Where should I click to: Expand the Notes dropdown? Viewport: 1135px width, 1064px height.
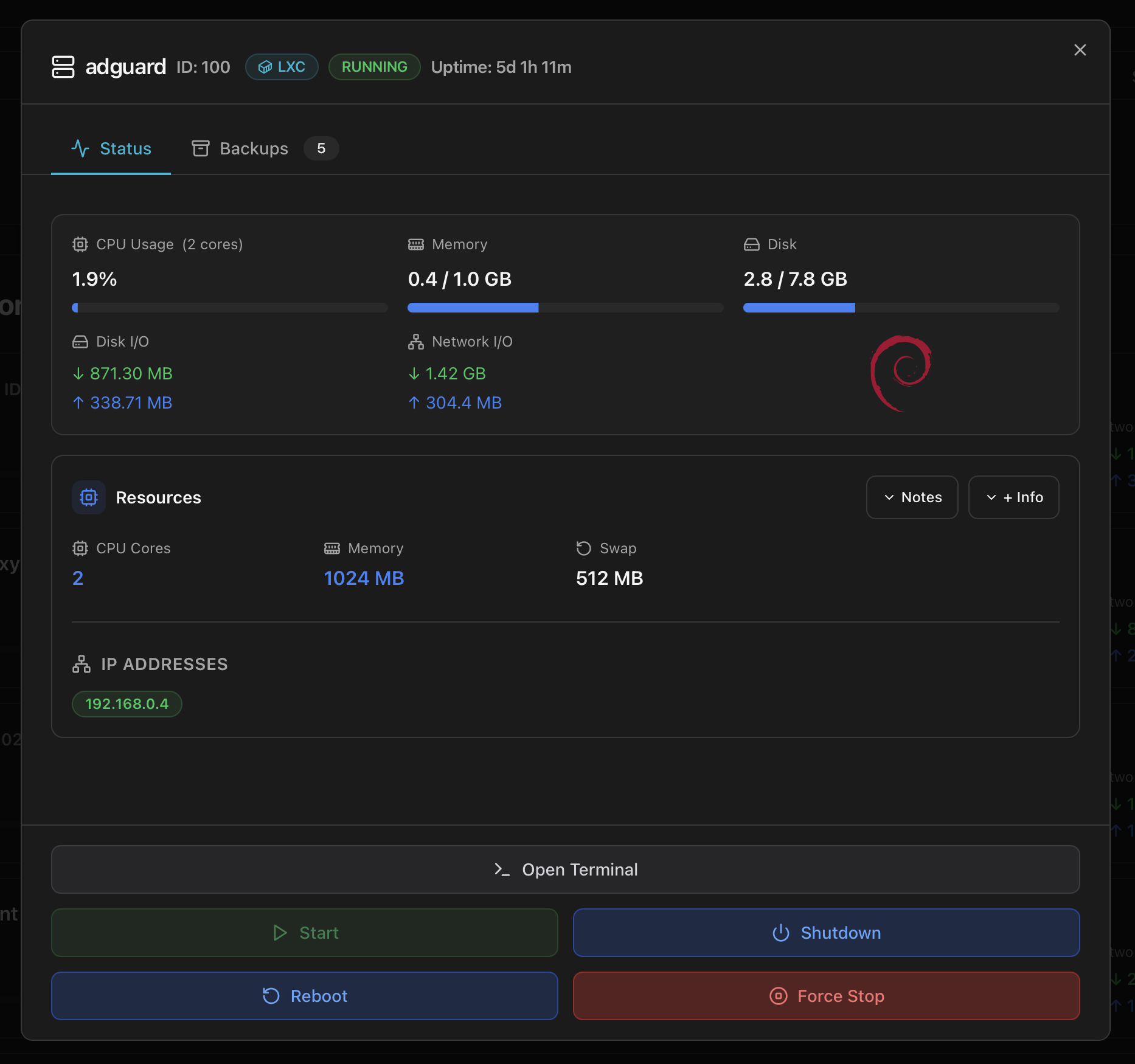(x=912, y=497)
